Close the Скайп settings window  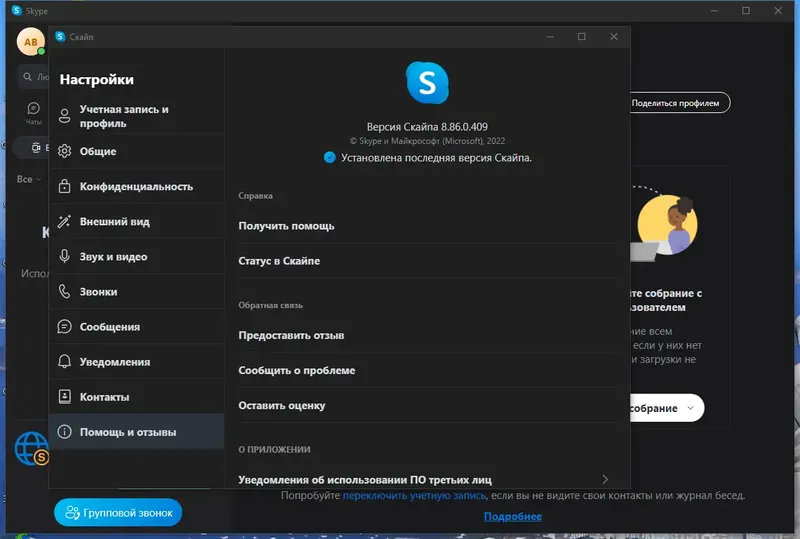click(614, 37)
